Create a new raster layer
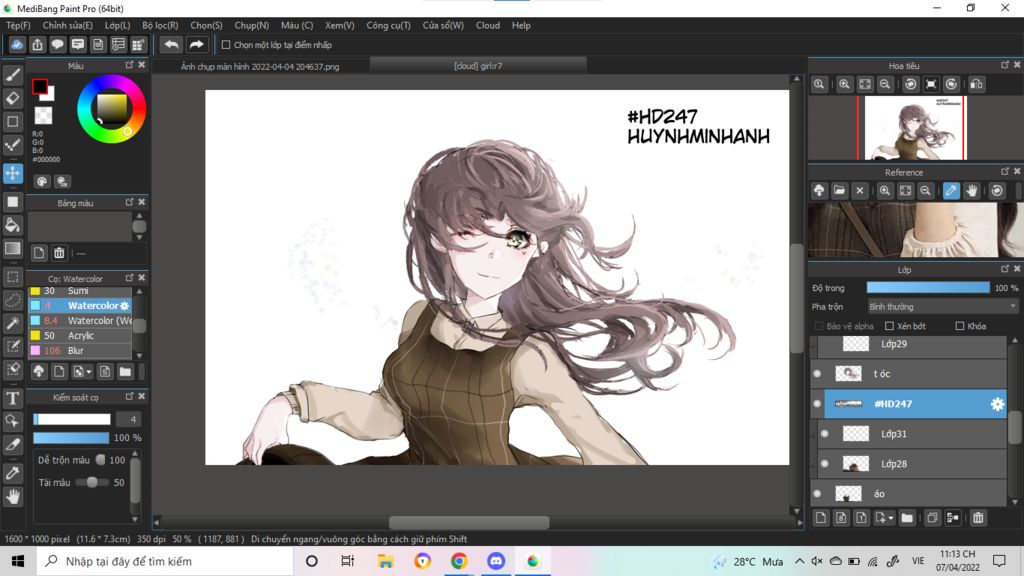The width and height of the screenshot is (1024, 576). (821, 518)
